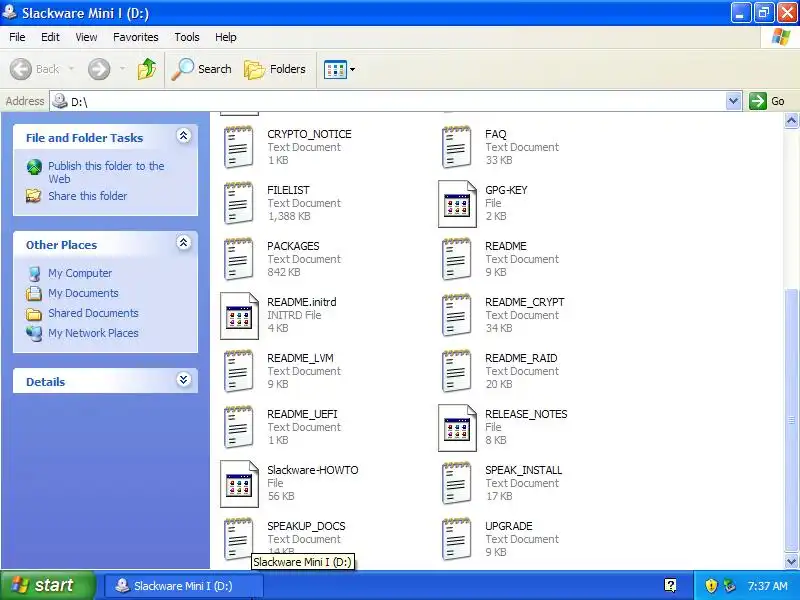Expand the Details panel
This screenshot has height=600, width=800.
(184, 380)
